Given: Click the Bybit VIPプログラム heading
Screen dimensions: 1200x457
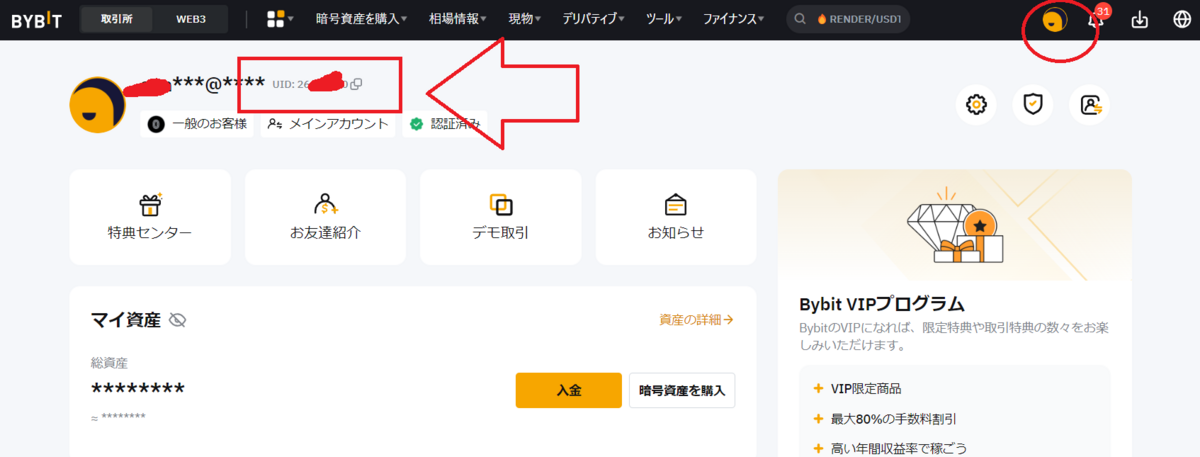Looking at the screenshot, I should pos(882,304).
